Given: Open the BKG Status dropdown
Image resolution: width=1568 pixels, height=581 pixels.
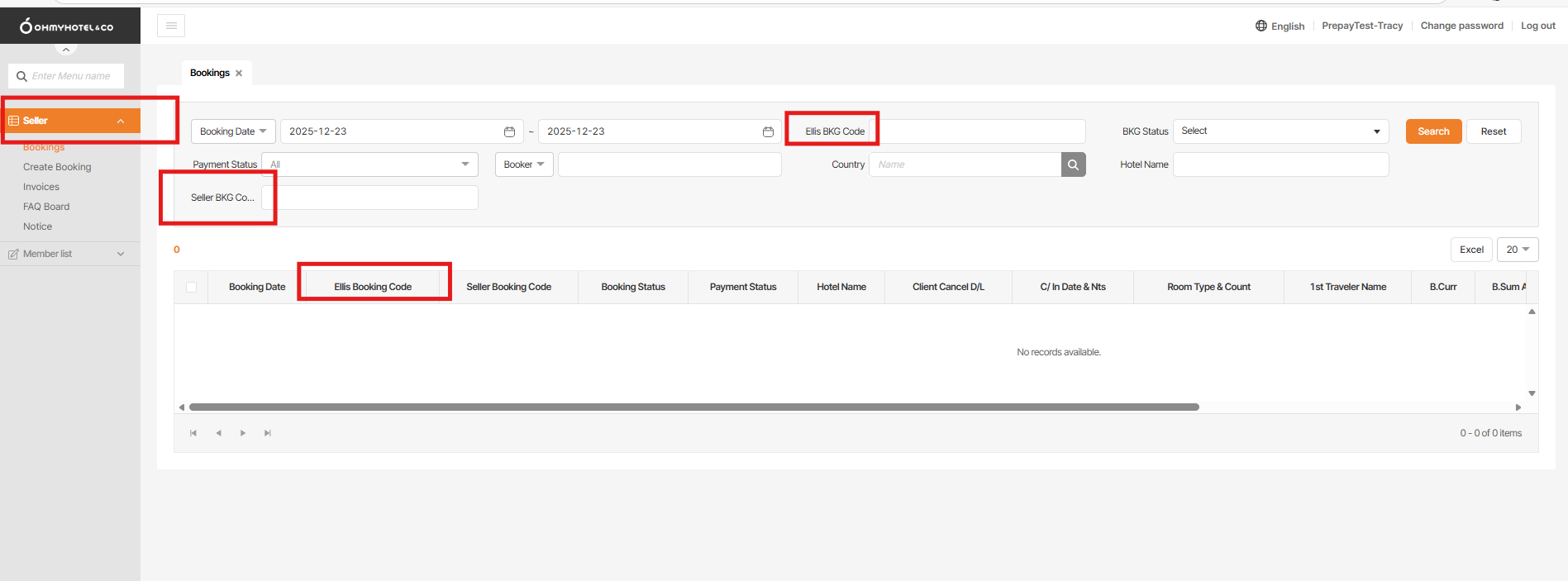Looking at the screenshot, I should pyautogui.click(x=1280, y=131).
